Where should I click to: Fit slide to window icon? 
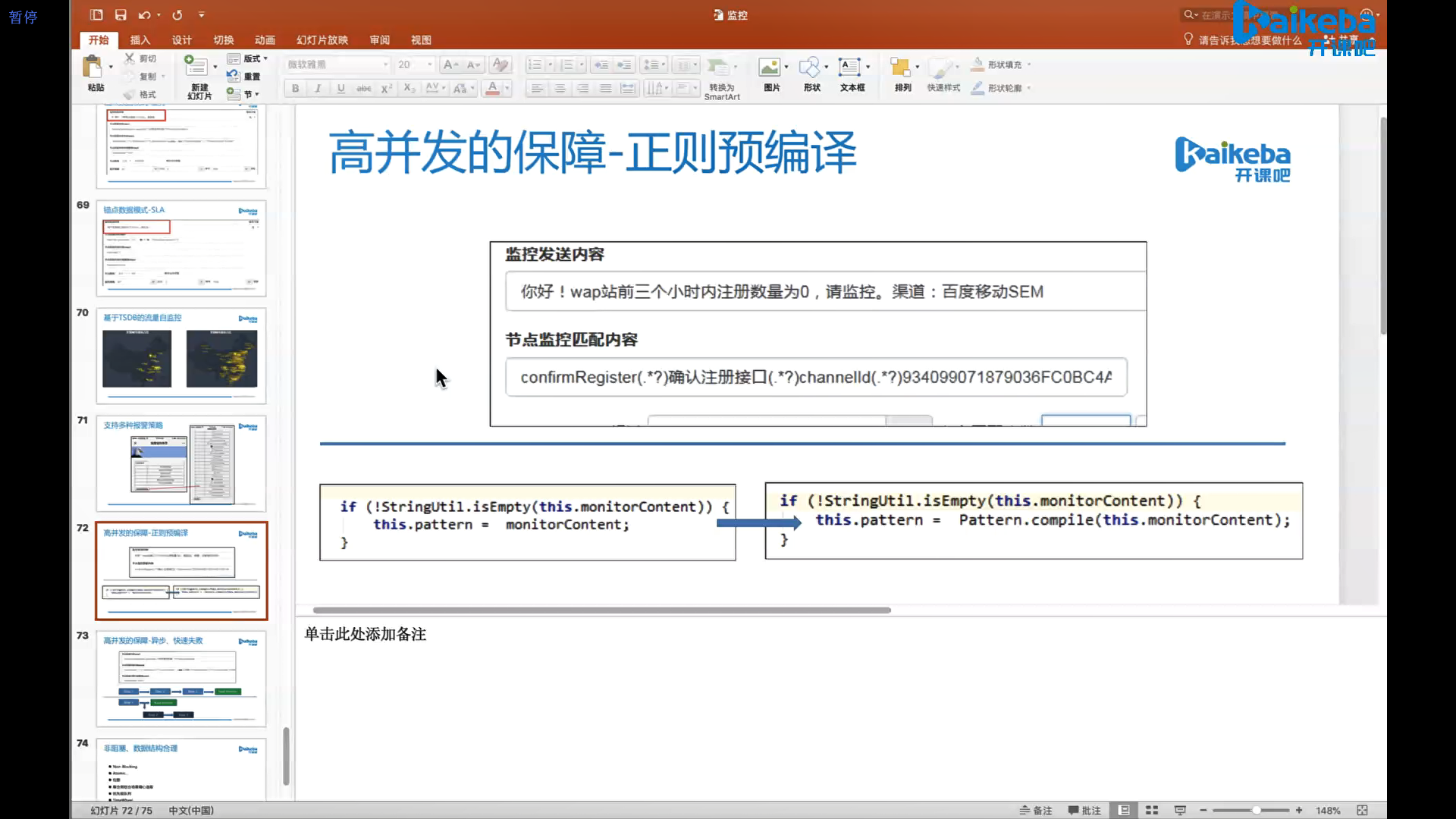tap(1362, 811)
